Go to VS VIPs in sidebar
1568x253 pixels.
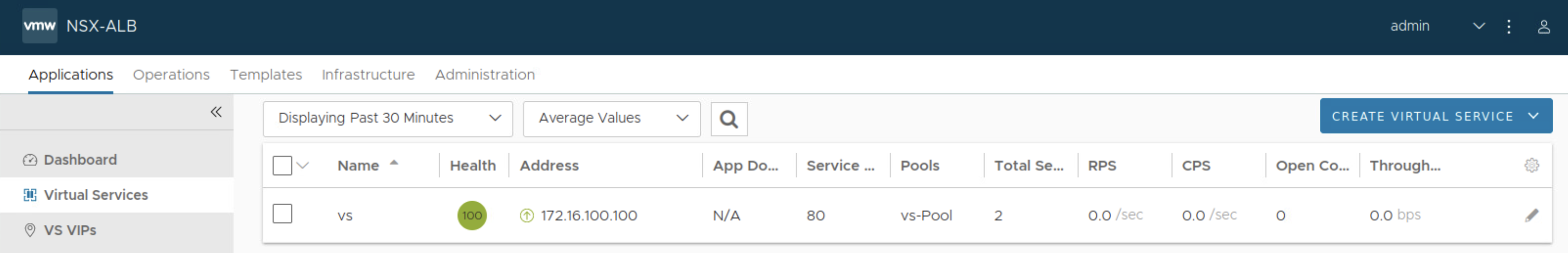[x=69, y=231]
